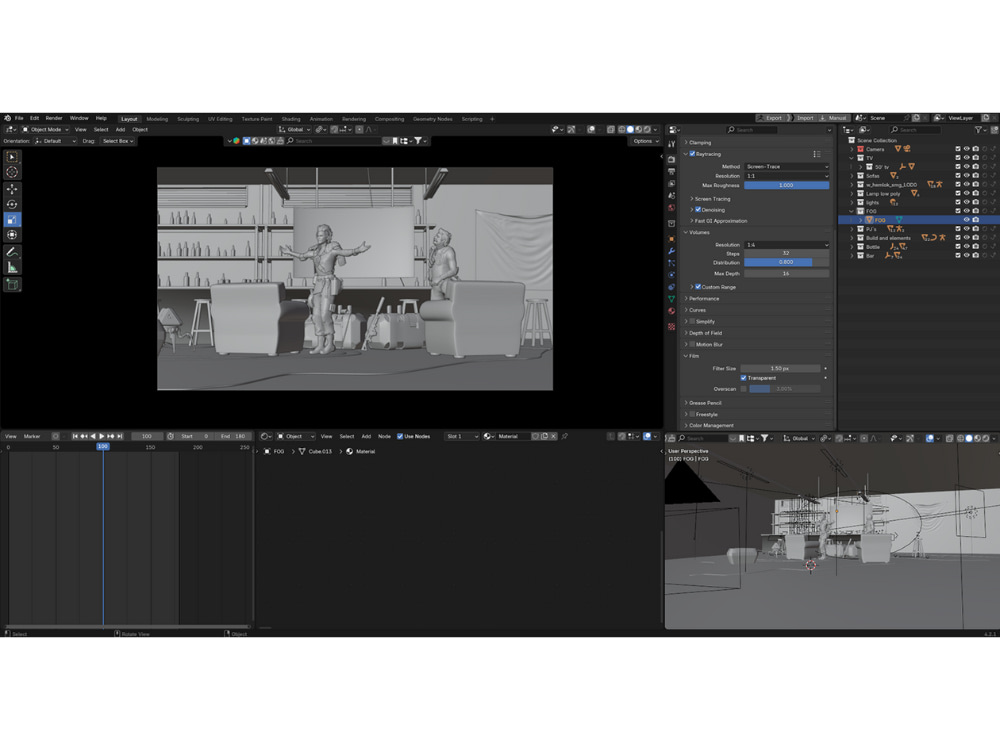The height and width of the screenshot is (750, 1000).
Task: Select the Scale tool
Action: click(x=12, y=220)
